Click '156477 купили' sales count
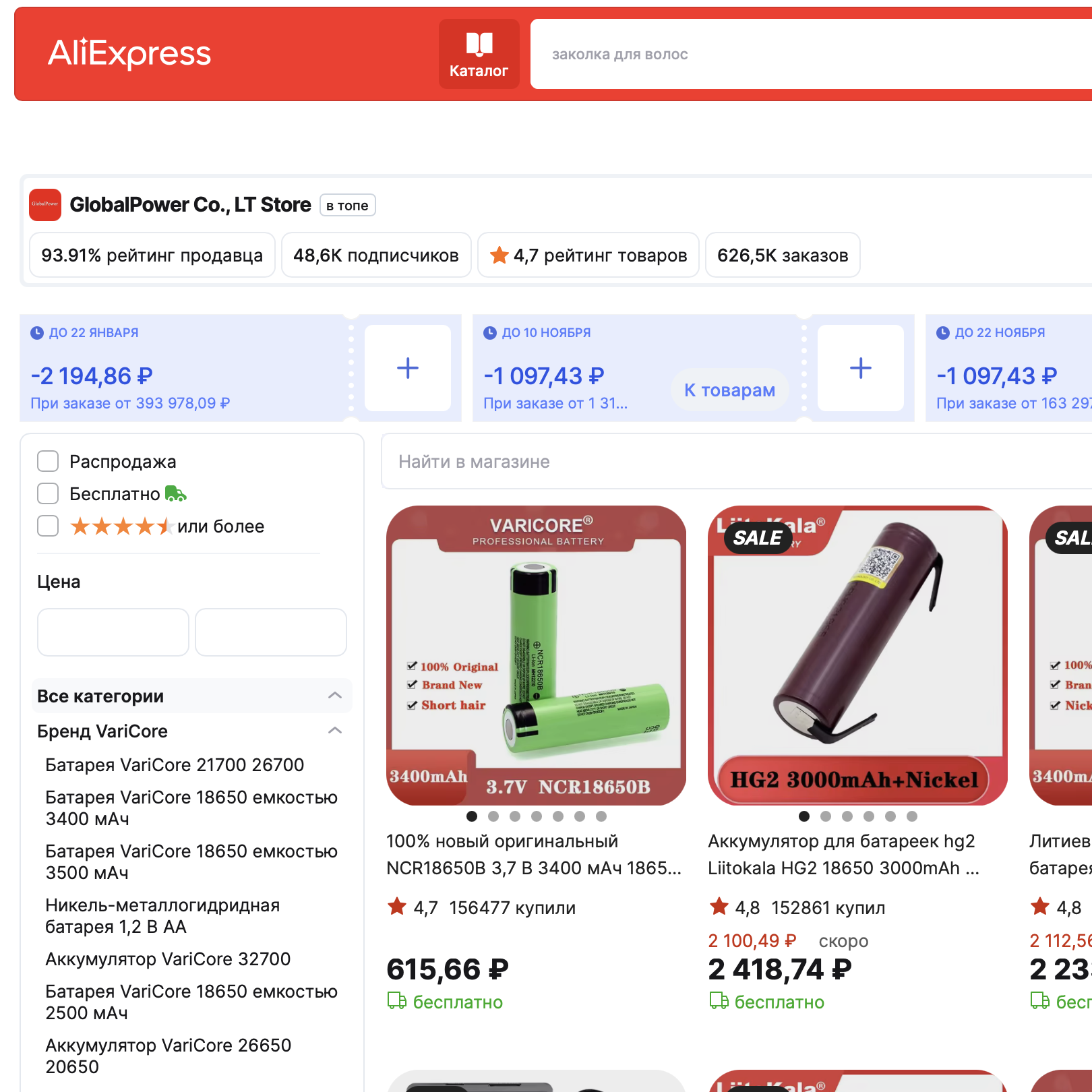1092x1092 pixels. click(512, 908)
